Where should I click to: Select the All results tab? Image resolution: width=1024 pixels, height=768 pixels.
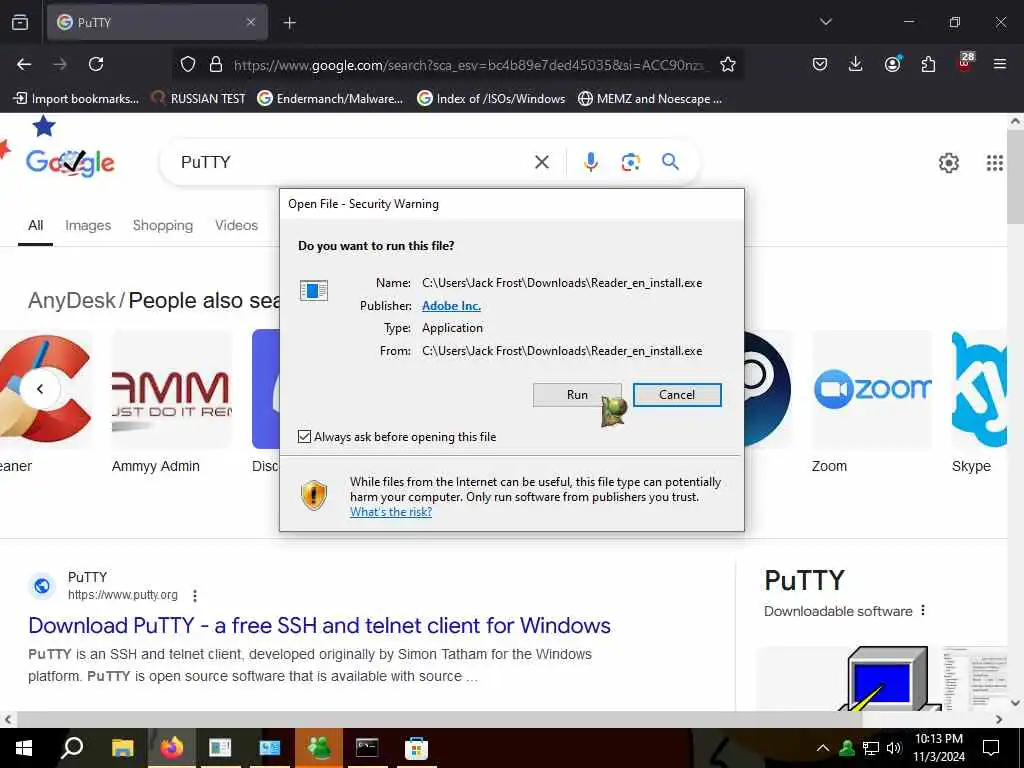(x=35, y=225)
